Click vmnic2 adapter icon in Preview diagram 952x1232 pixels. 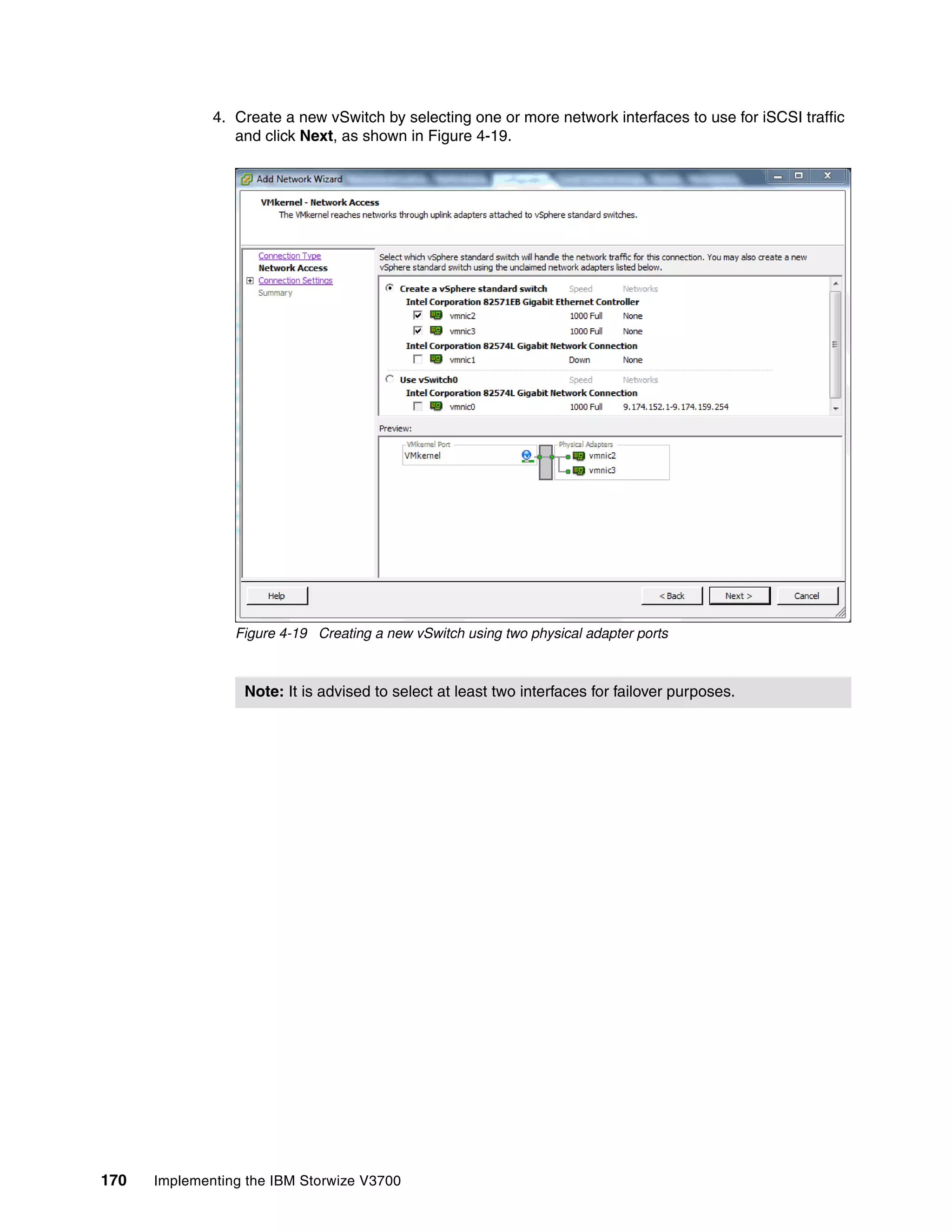point(579,456)
